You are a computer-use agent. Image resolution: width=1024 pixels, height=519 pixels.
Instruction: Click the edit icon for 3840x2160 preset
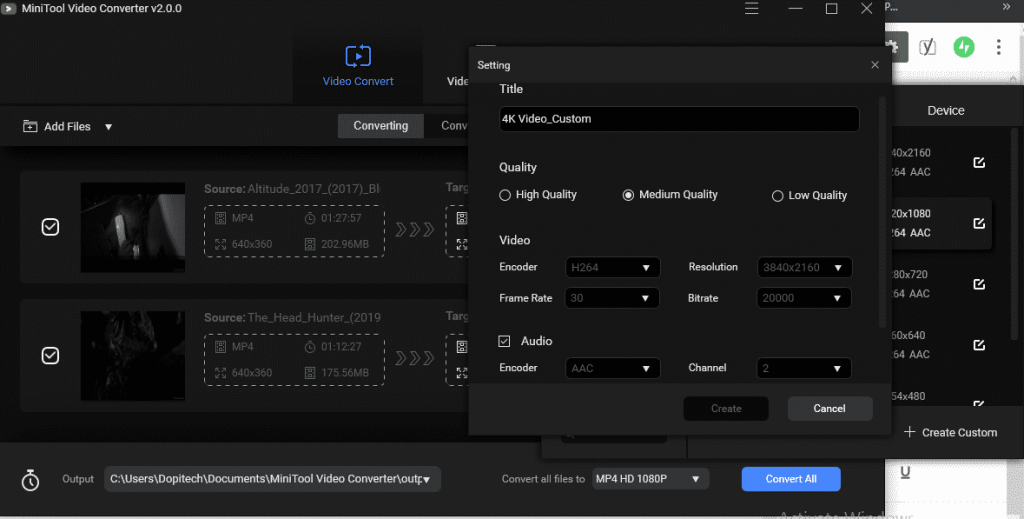point(979,163)
